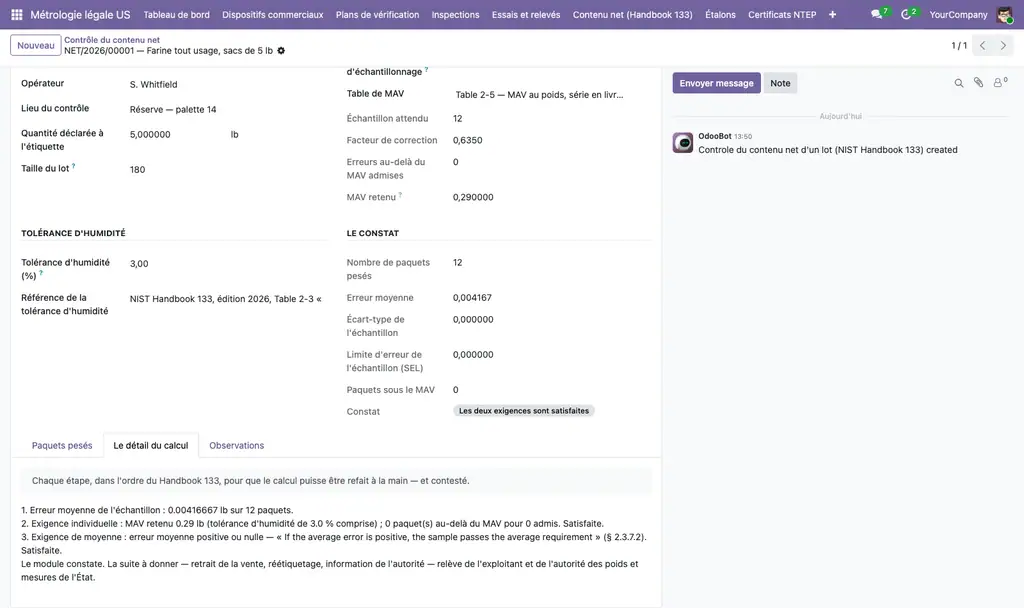Click Erreurs au-delà du MAV admises value
This screenshot has height=608, width=1024.
tap(456, 162)
